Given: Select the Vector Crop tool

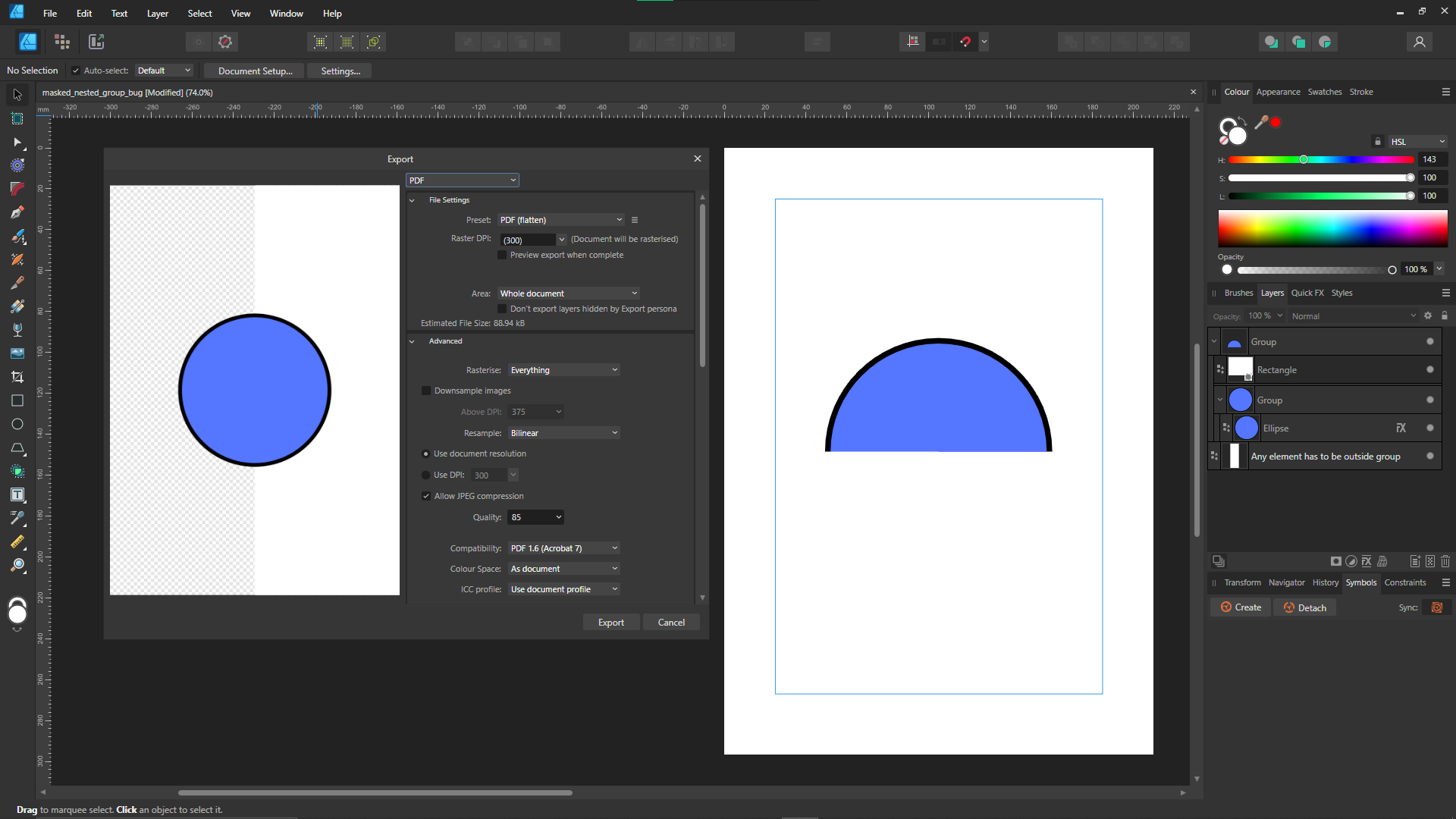Looking at the screenshot, I should coord(17,376).
